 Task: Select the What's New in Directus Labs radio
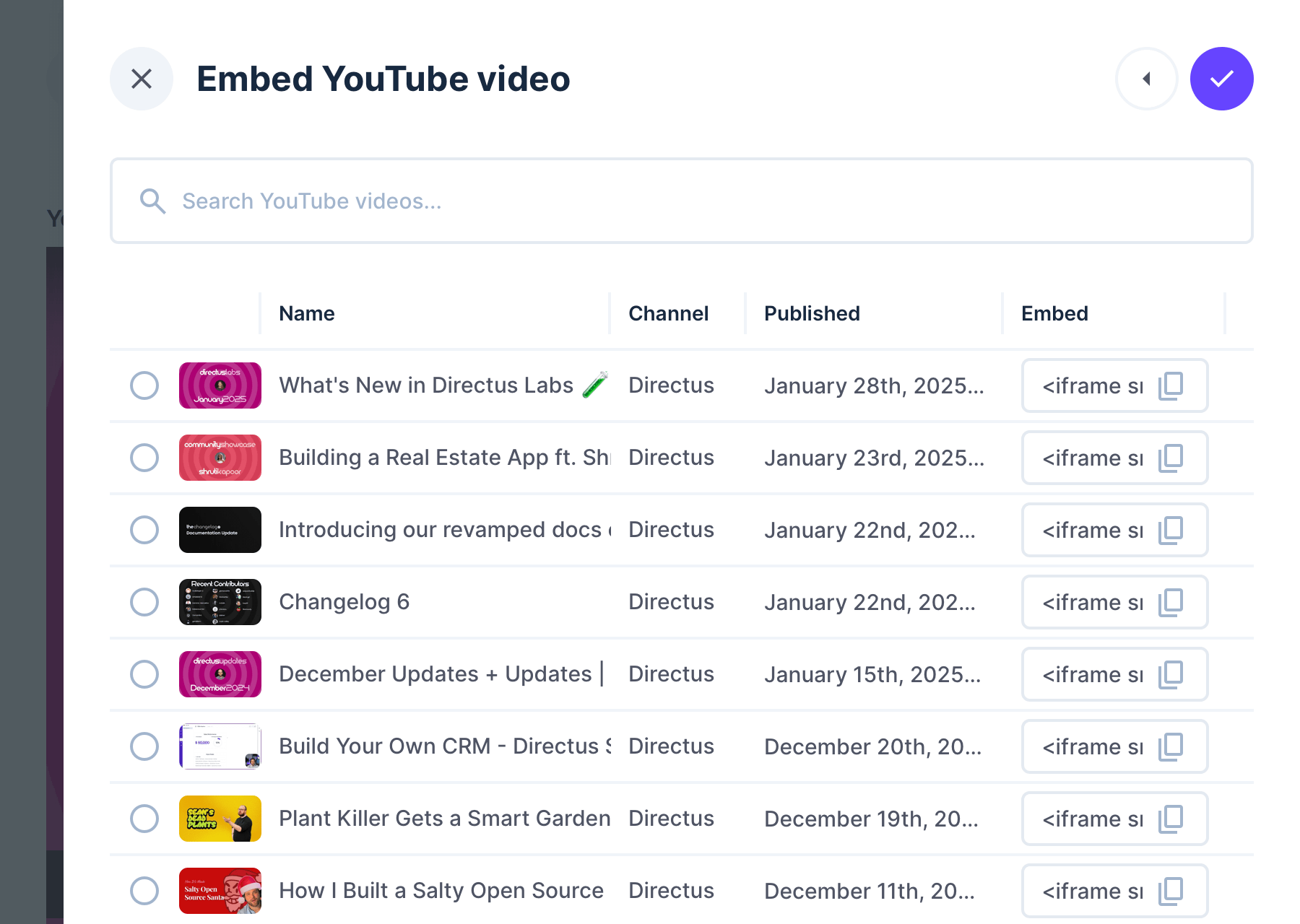point(144,385)
